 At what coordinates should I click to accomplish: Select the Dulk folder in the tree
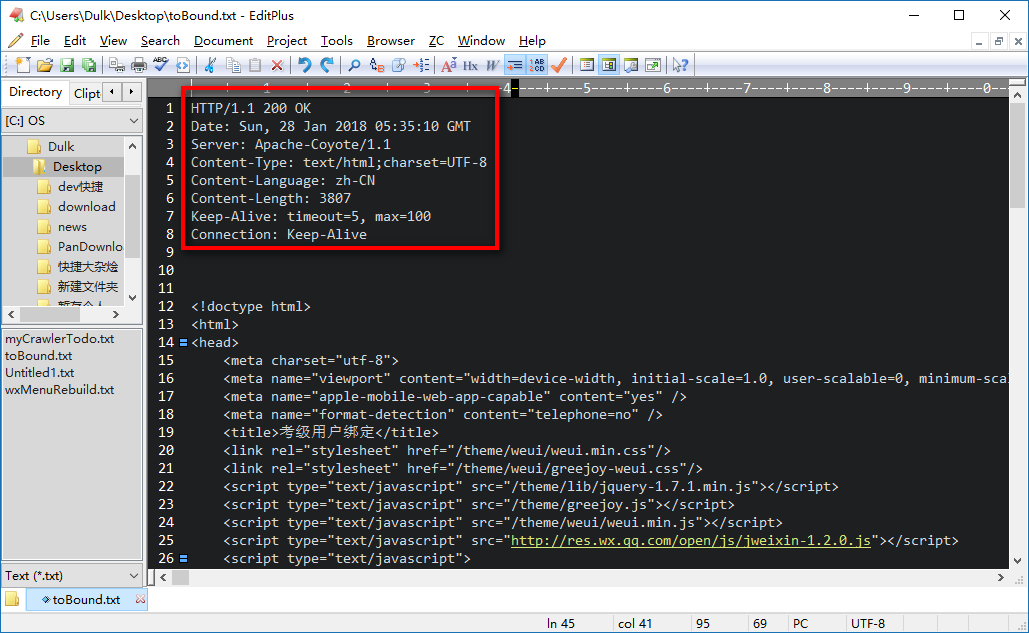coord(60,146)
